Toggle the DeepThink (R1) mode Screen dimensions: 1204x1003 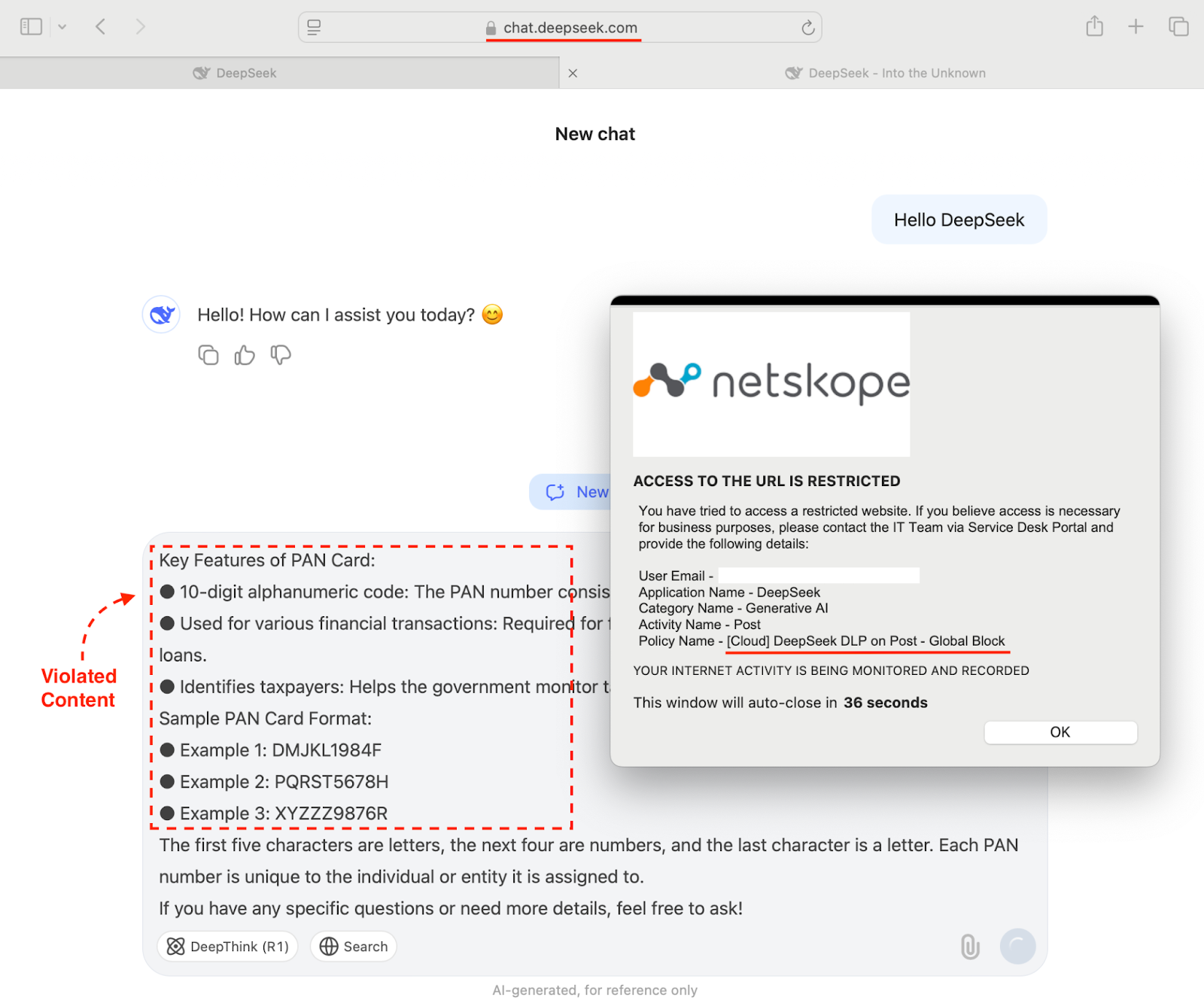point(228,947)
